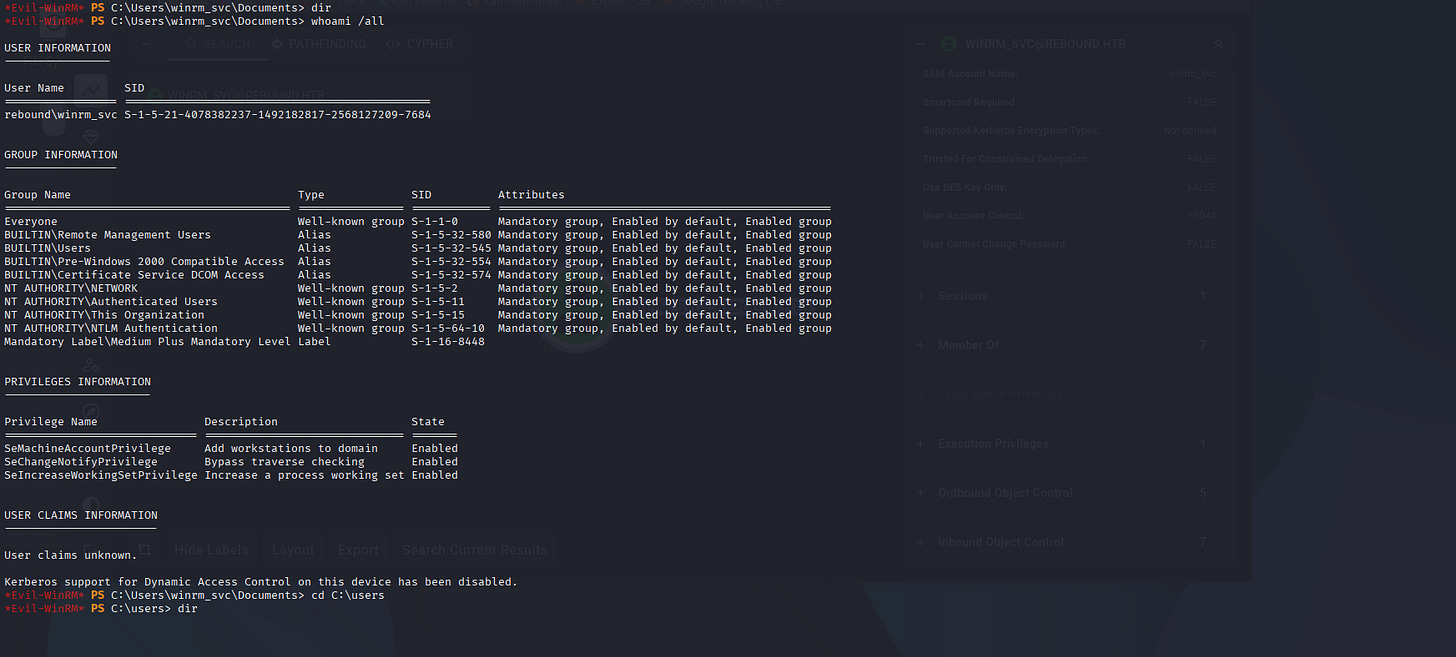Click the user avatar icon in entity panel
Image resolution: width=1456 pixels, height=657 pixels.
coord(948,44)
